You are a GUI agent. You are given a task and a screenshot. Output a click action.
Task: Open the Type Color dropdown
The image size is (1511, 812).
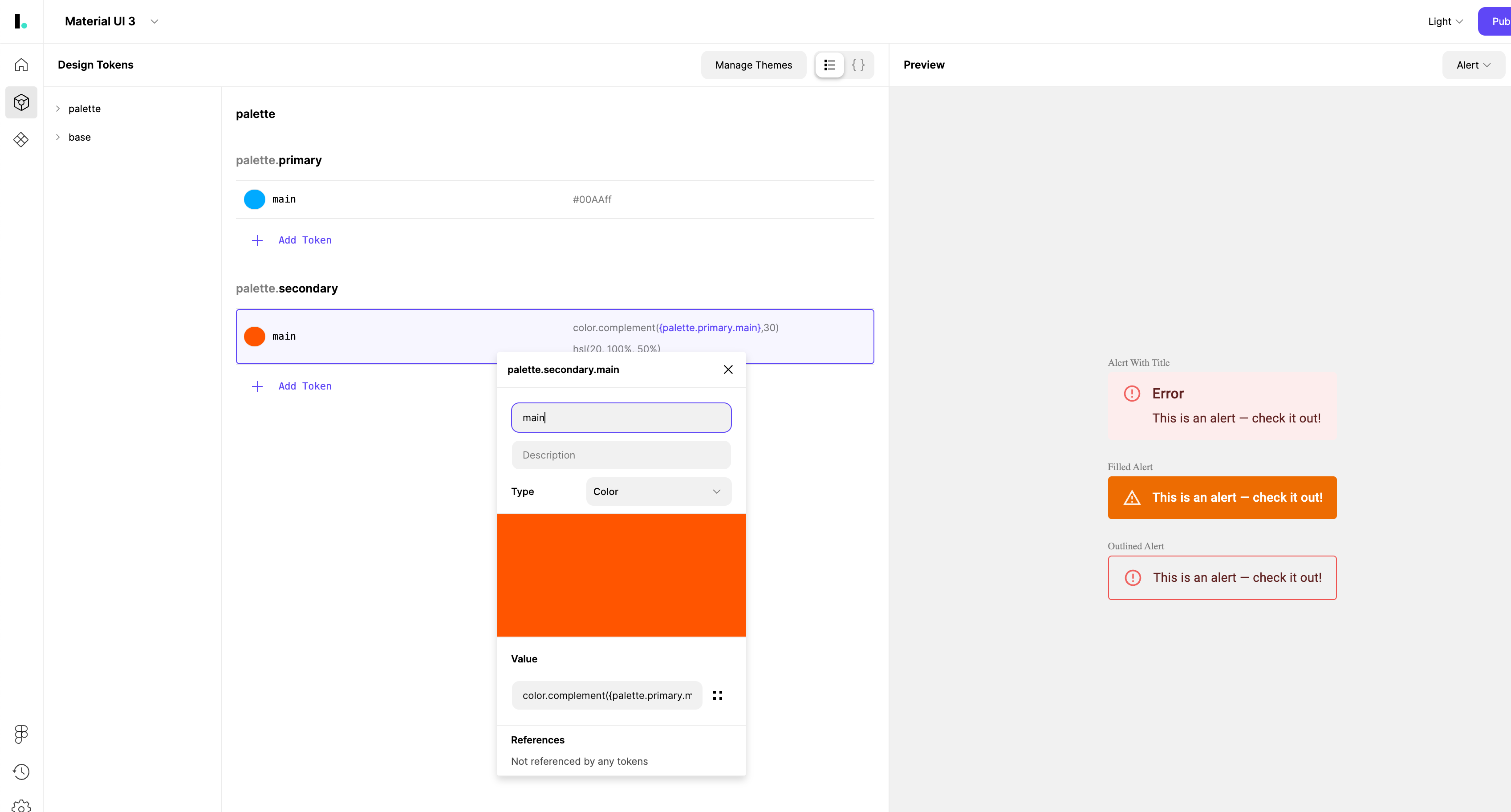(659, 491)
